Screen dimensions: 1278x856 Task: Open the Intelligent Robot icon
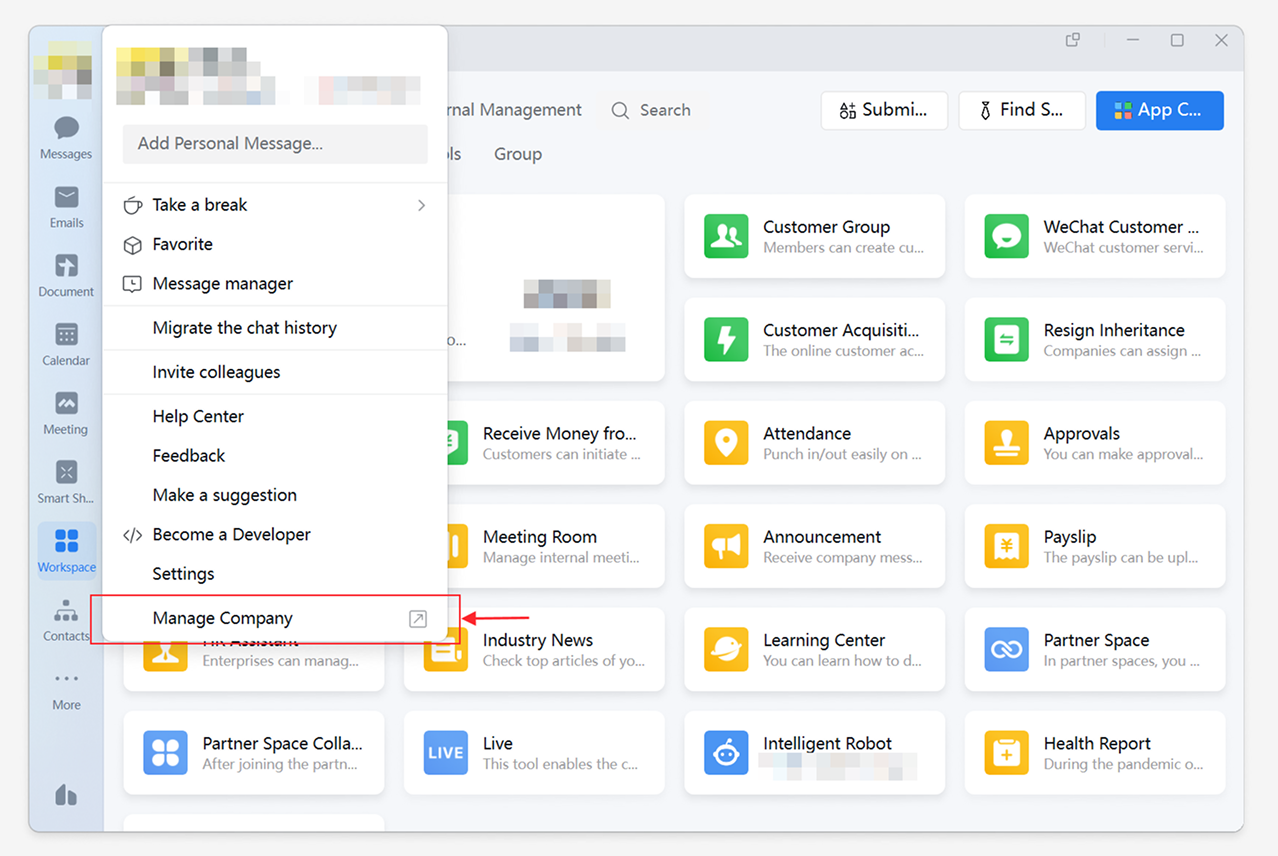click(x=726, y=752)
